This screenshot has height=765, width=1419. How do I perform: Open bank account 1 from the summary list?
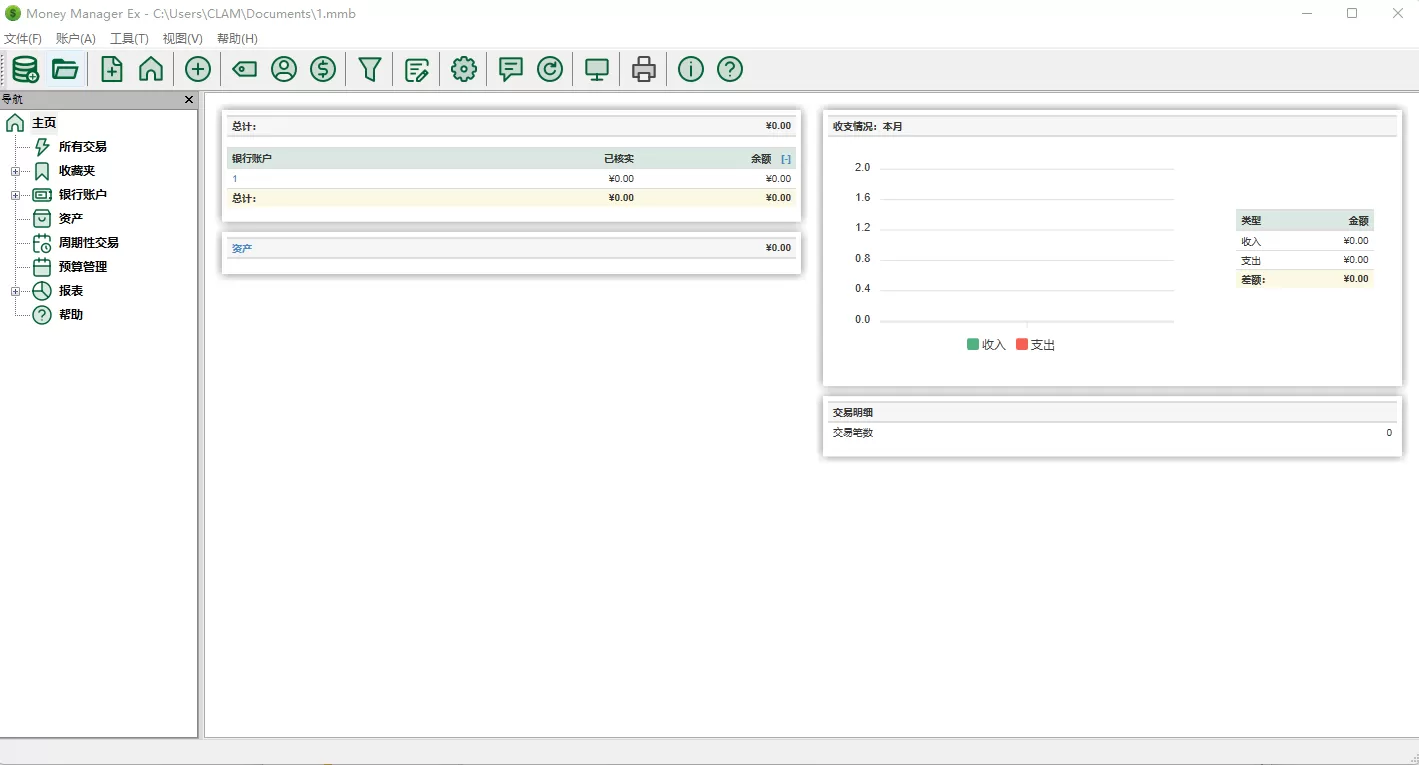[x=234, y=178]
